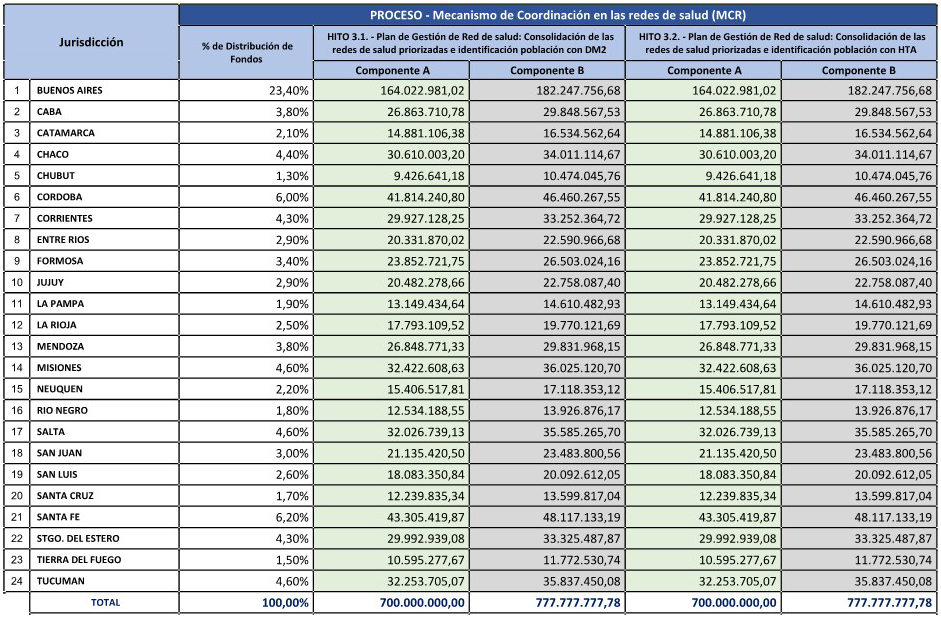Click HITO 3.2 Componente A total 700.000.000,00
This screenshot has height=618, width=941.
point(704,603)
